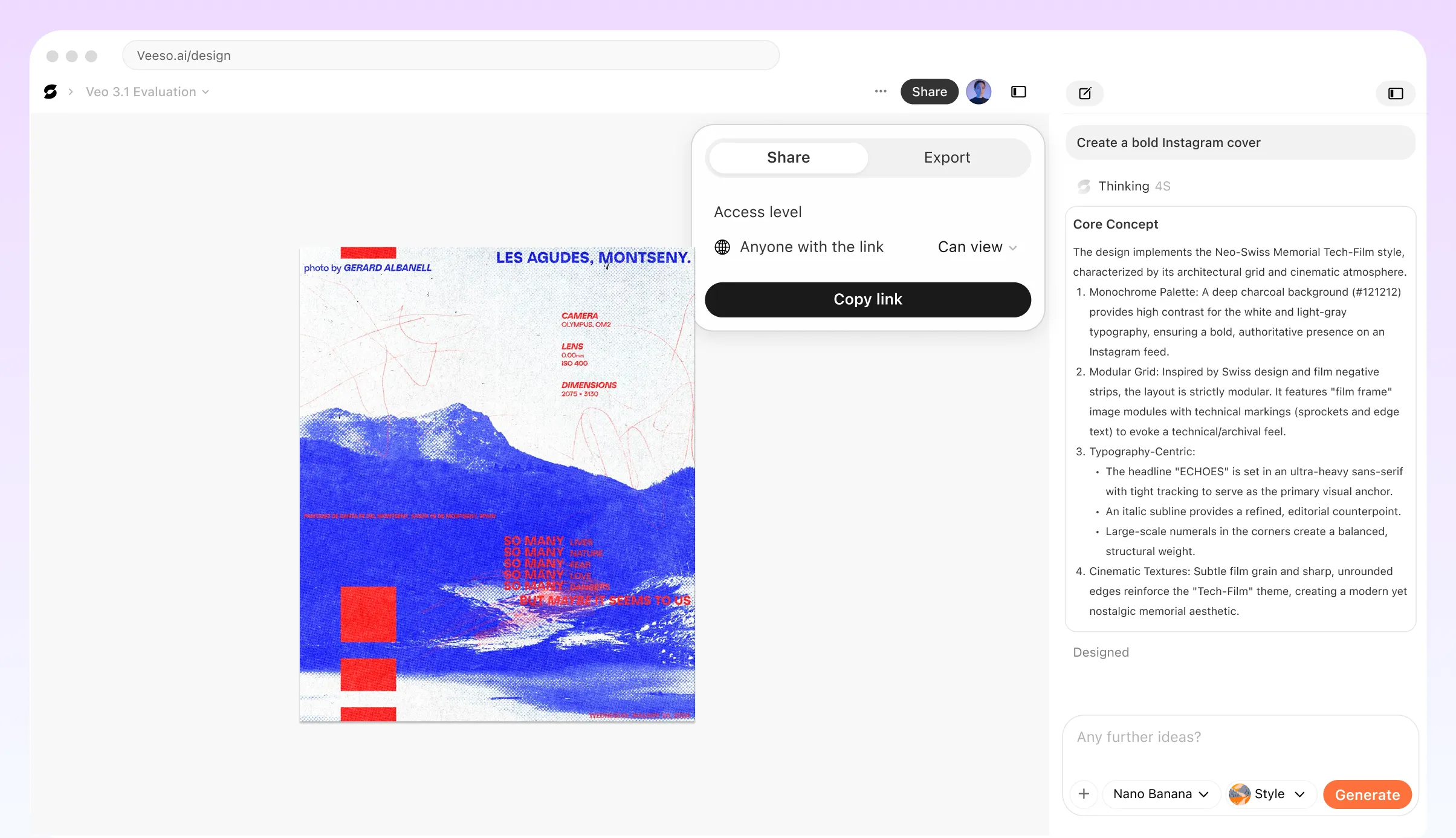The height and width of the screenshot is (838, 1456).
Task: Start a new chat with the compose icon
Action: tap(1084, 93)
